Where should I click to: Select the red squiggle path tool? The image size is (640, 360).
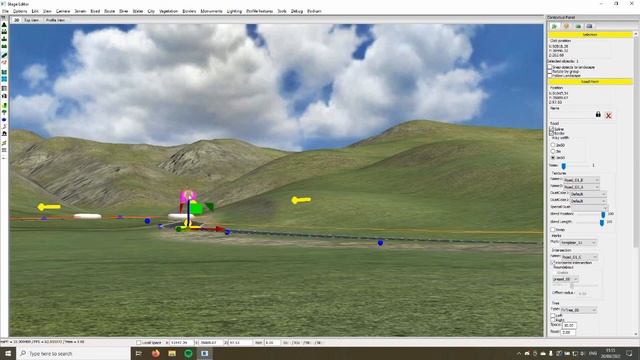coord(4,62)
